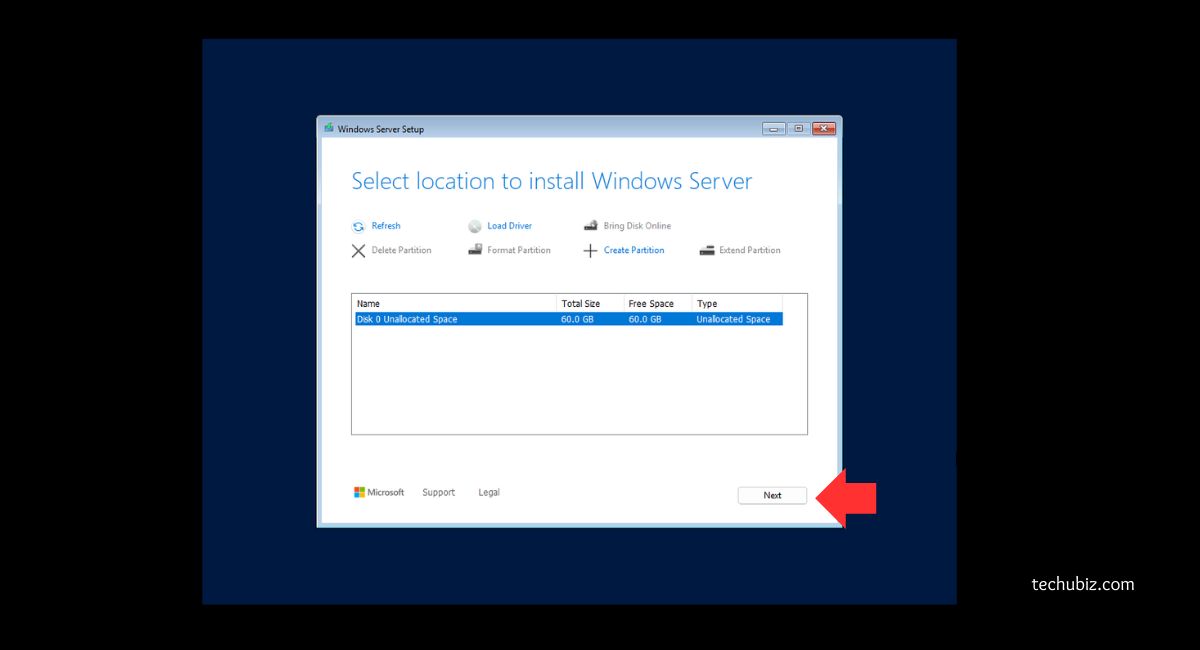Sort list by Name column header

tap(454, 303)
